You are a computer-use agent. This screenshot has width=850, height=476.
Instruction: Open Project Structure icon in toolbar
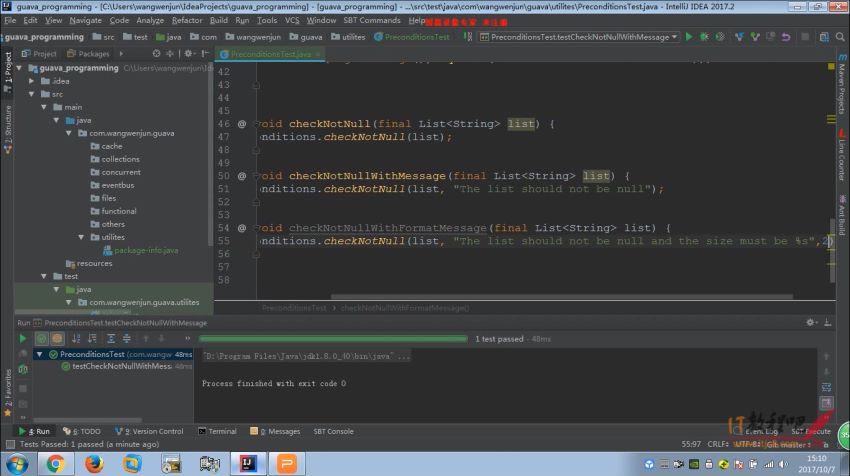(x=824, y=37)
